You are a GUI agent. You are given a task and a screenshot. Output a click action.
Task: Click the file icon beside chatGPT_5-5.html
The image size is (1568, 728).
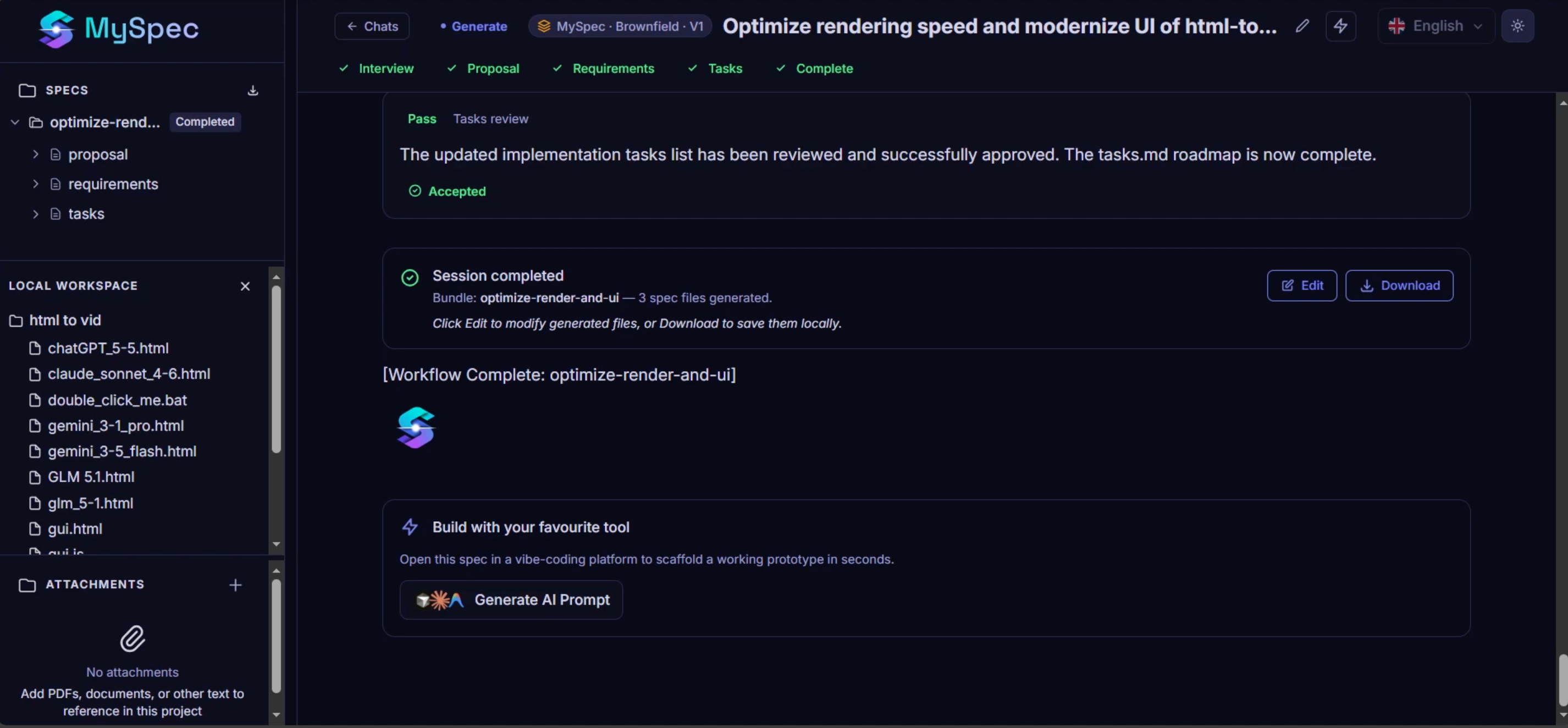[x=35, y=348]
